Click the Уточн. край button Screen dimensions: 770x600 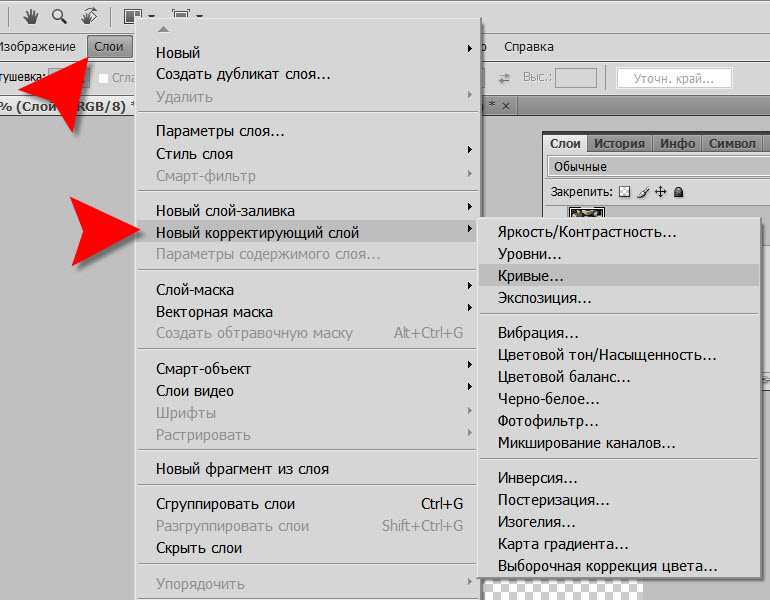click(x=674, y=79)
